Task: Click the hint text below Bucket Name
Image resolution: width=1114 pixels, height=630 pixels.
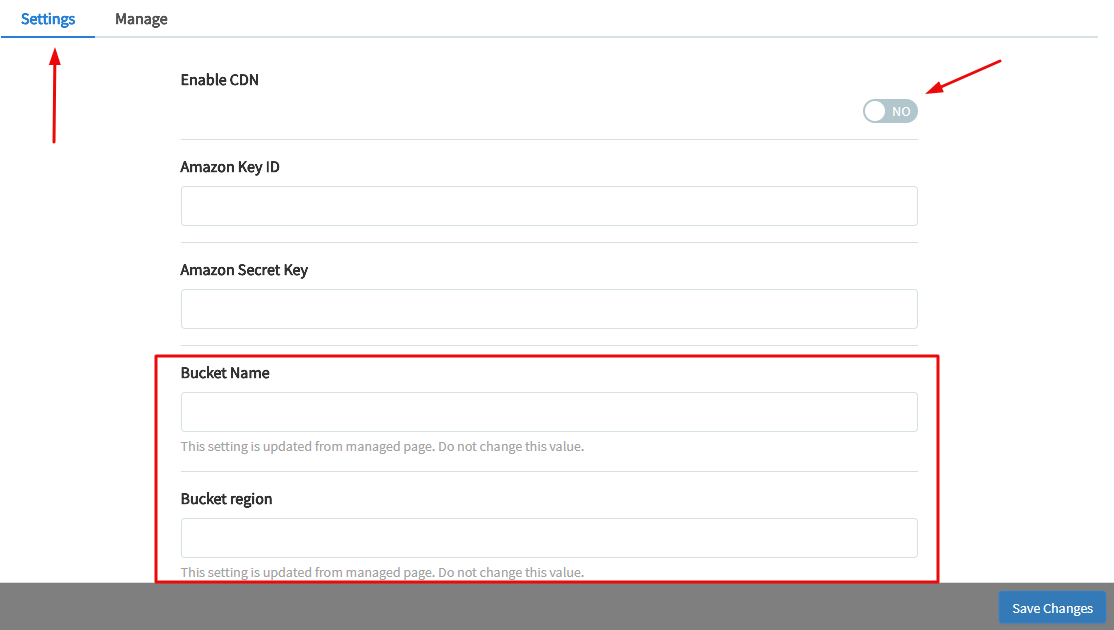Action: [382, 447]
